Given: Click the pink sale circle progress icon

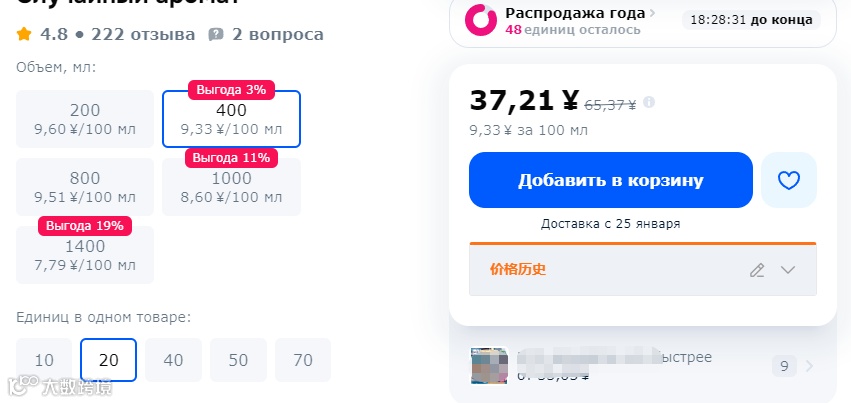Looking at the screenshot, I should click(480, 21).
